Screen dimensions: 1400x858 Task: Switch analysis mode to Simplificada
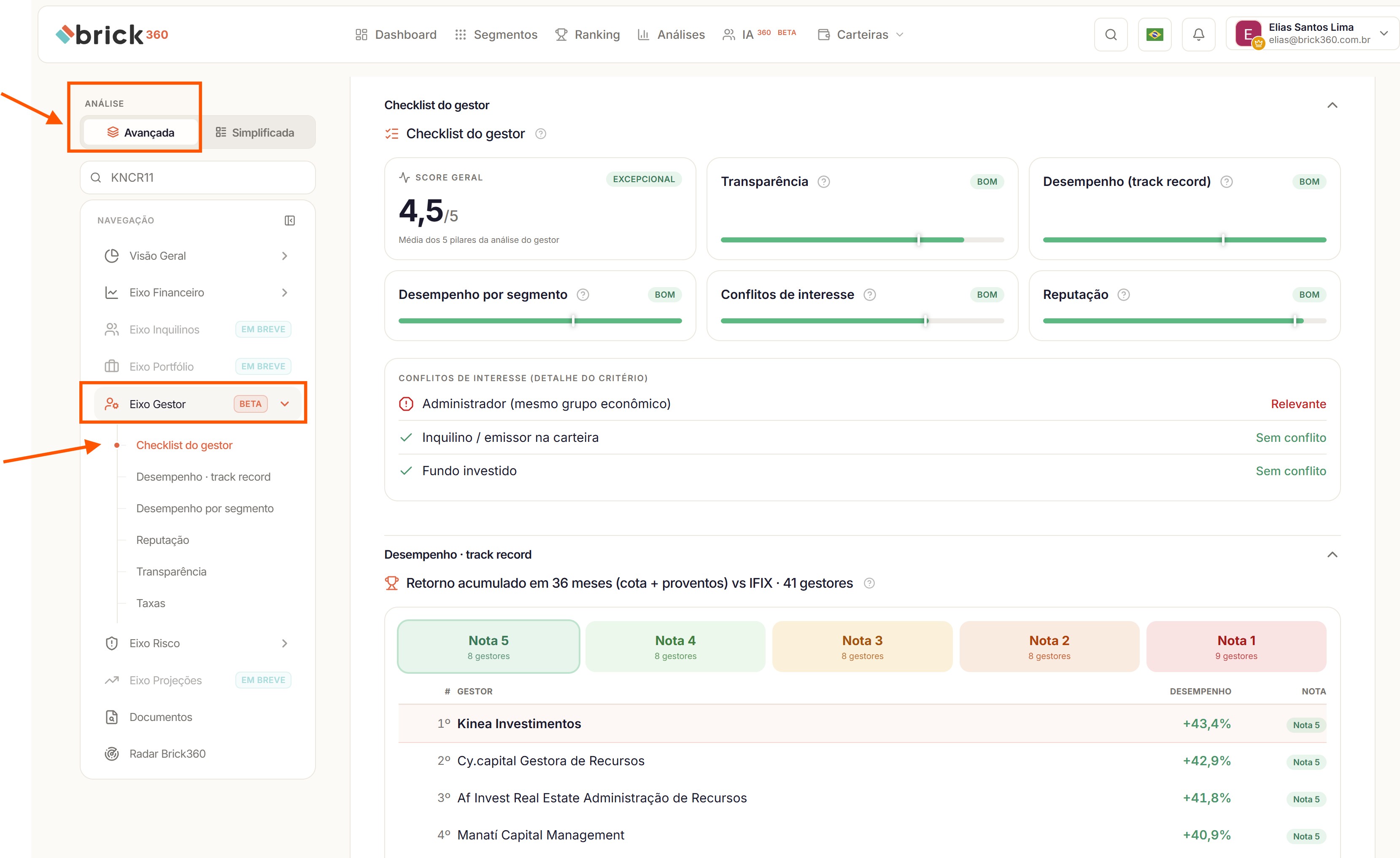pyautogui.click(x=255, y=132)
